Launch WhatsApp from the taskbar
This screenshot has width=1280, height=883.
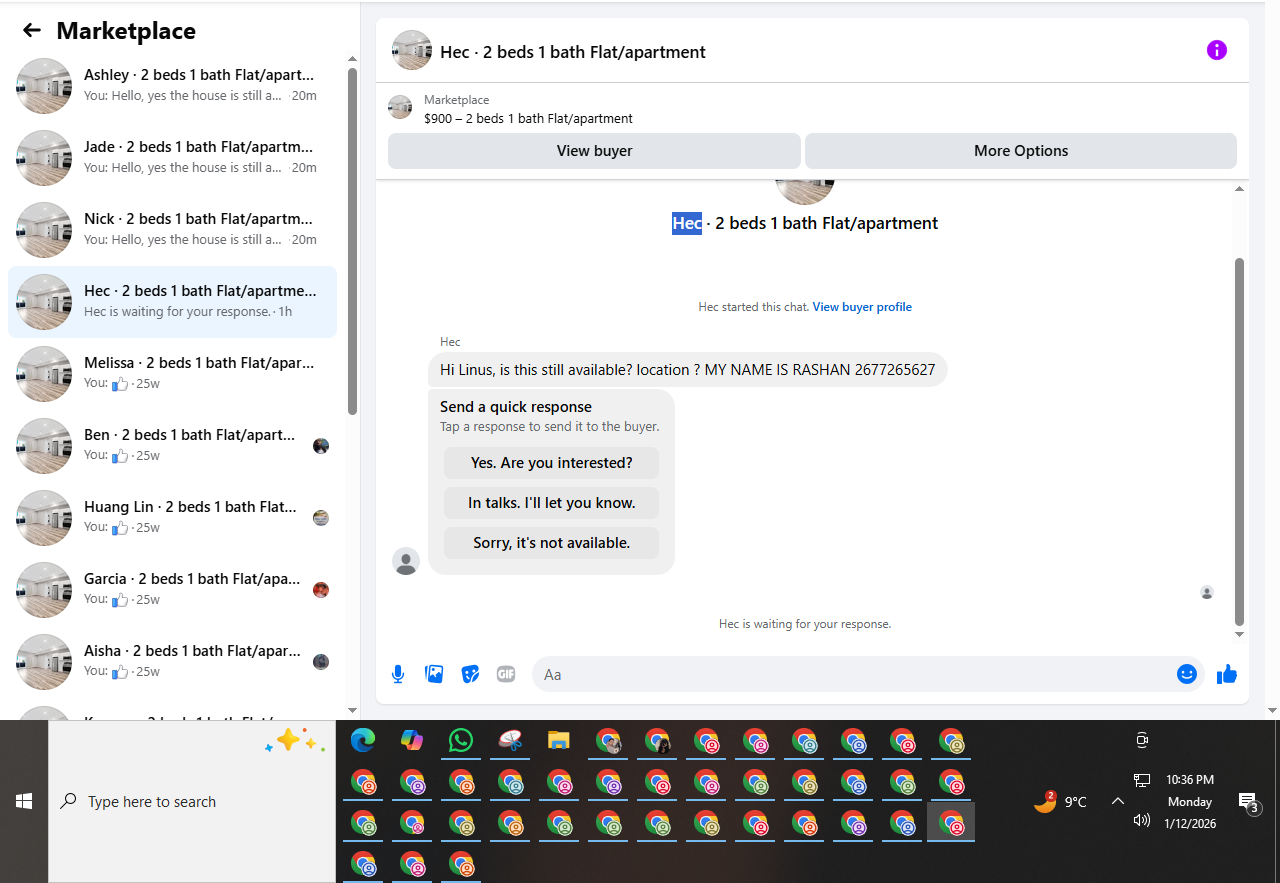(x=460, y=740)
